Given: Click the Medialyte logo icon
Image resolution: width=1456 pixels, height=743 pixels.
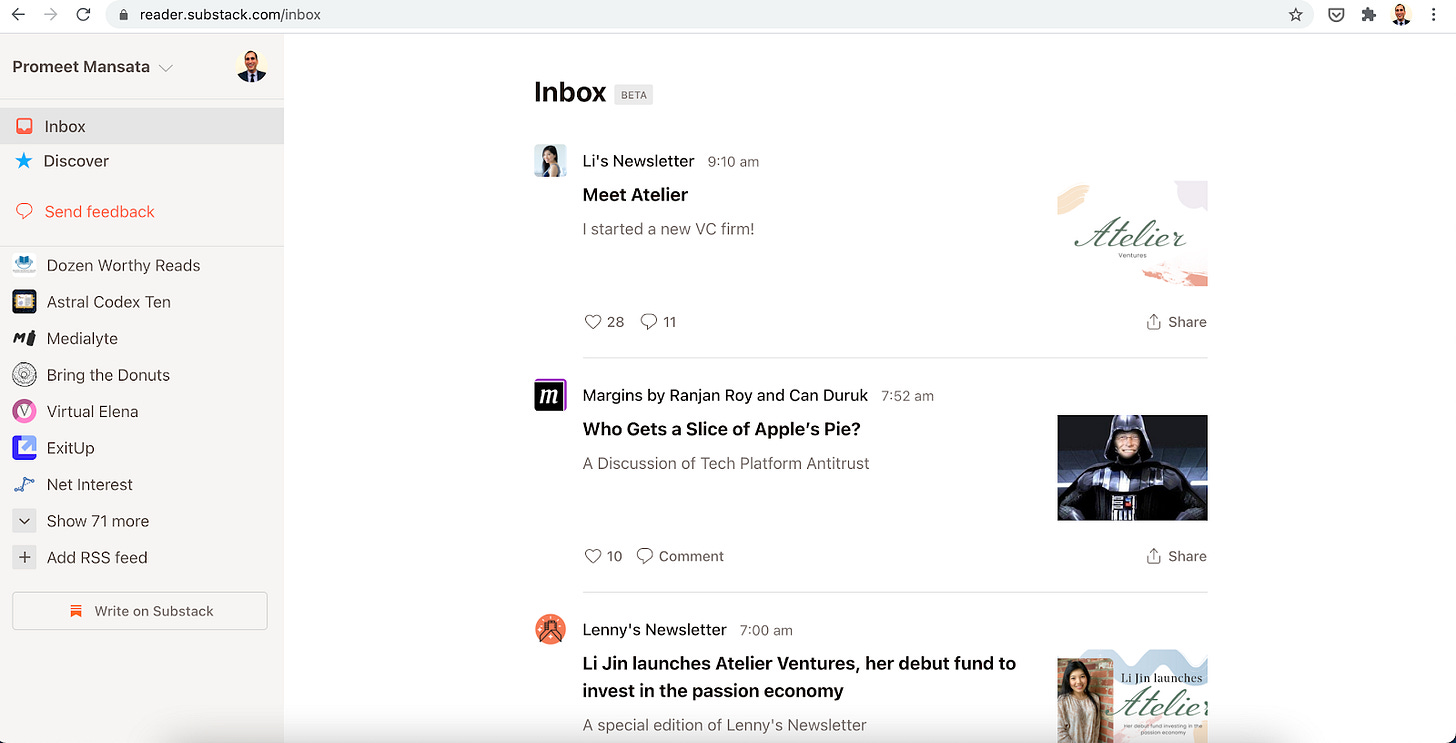Looking at the screenshot, I should (24, 338).
